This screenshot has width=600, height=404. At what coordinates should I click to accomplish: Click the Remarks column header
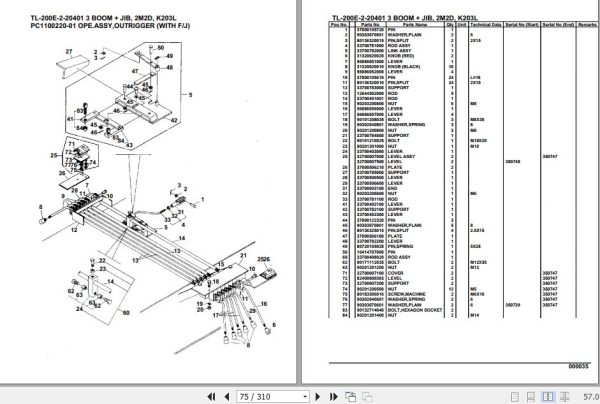[x=587, y=24]
